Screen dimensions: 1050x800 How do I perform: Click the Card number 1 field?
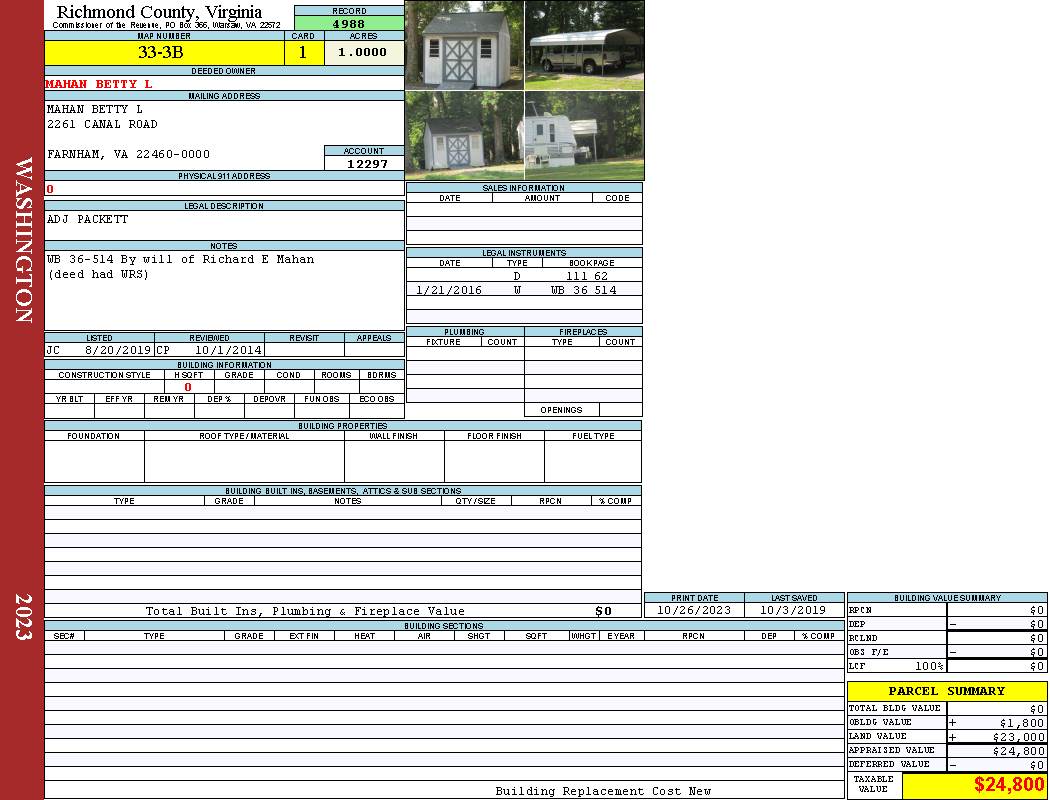click(x=303, y=53)
